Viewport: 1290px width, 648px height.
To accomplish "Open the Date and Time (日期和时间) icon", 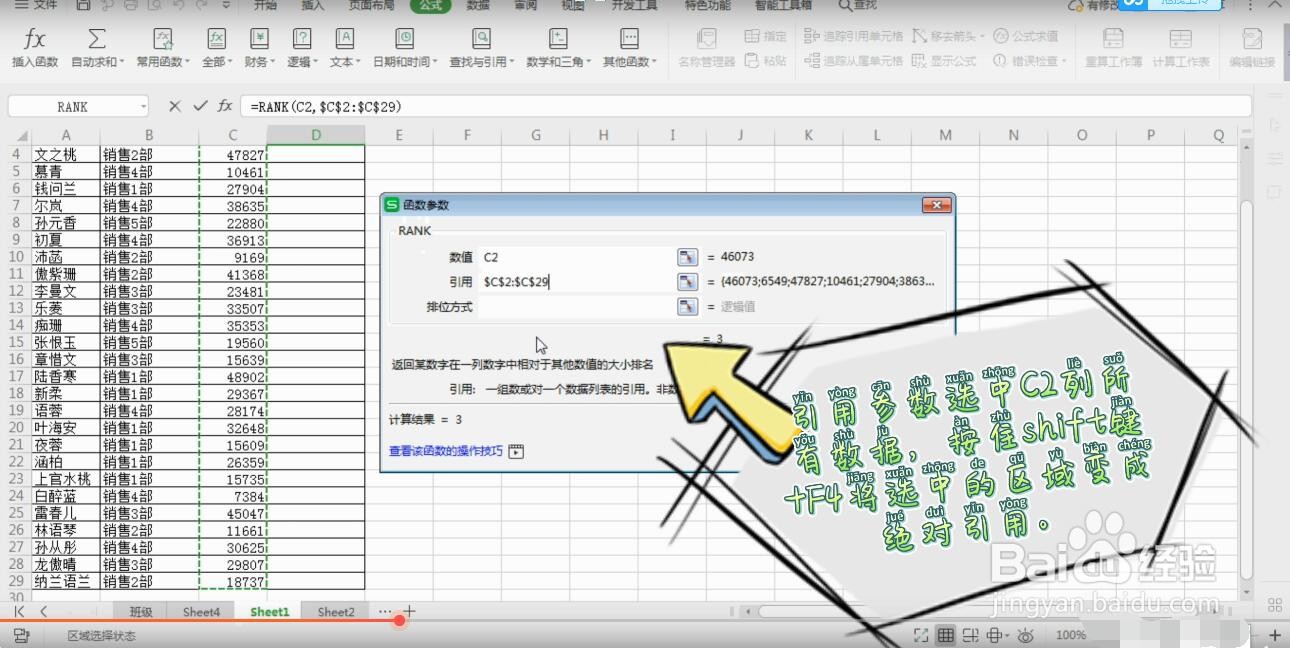I will pos(404,39).
